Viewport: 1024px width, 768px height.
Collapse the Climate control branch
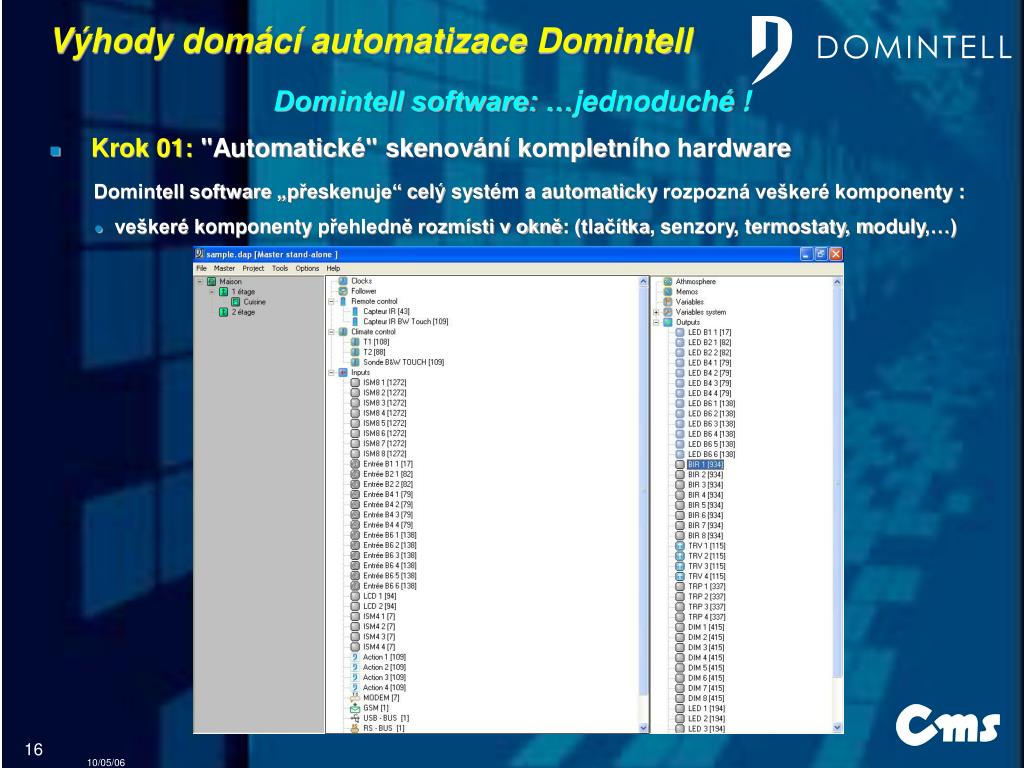pyautogui.click(x=332, y=332)
